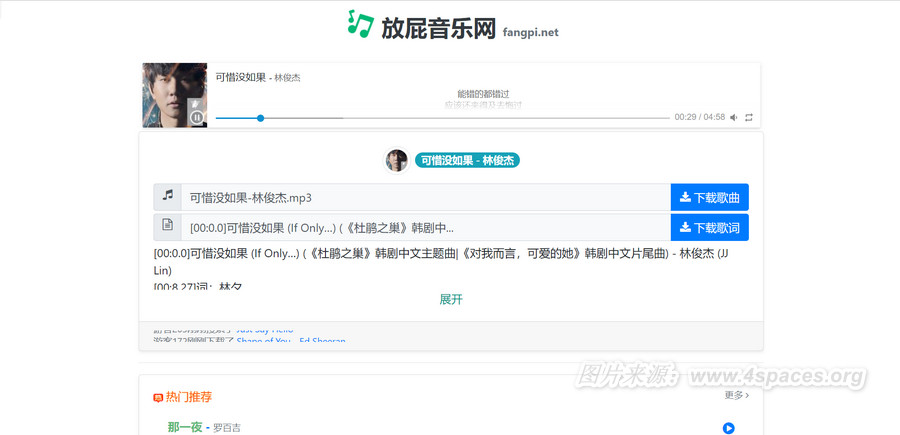This screenshot has width=900, height=435.
Task: Click the document icon beside lyrics field
Action: tap(168, 226)
